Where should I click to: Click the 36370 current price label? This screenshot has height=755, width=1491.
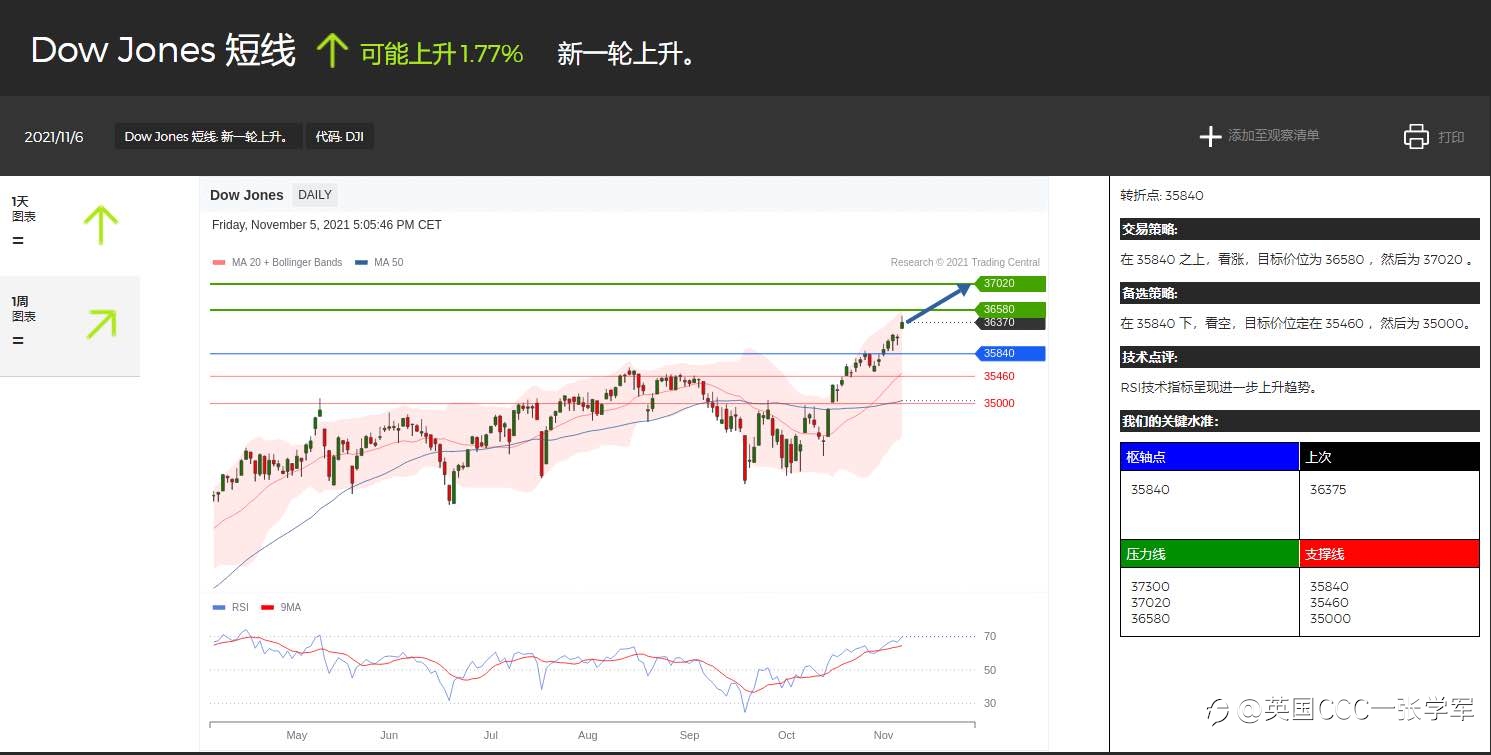[1009, 323]
